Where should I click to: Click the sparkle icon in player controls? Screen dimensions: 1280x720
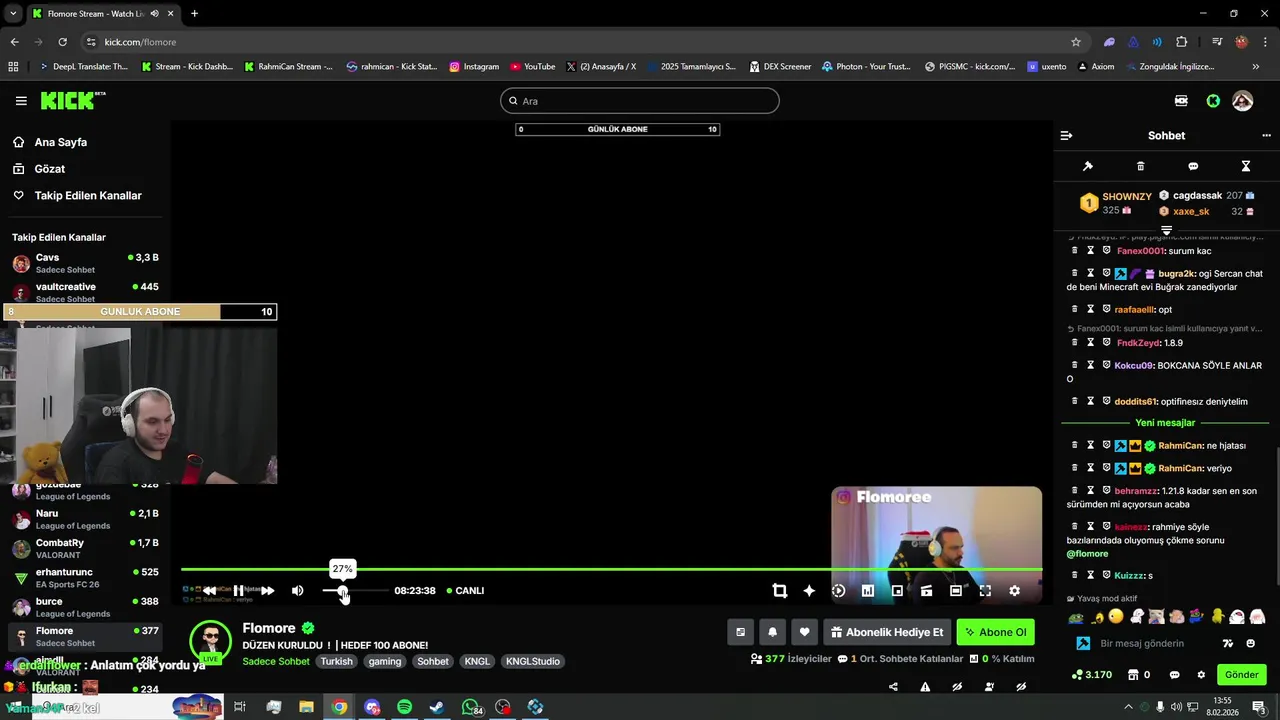pos(809,591)
